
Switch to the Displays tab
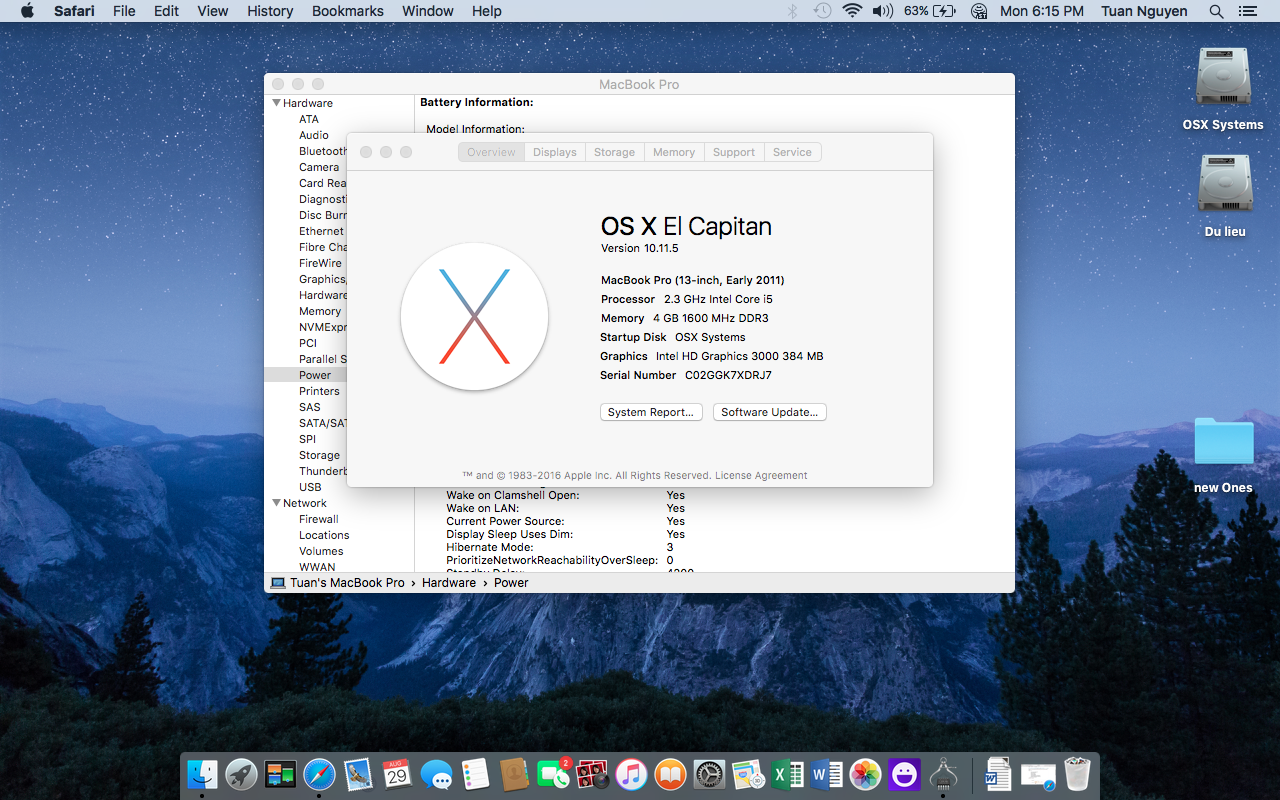point(554,152)
